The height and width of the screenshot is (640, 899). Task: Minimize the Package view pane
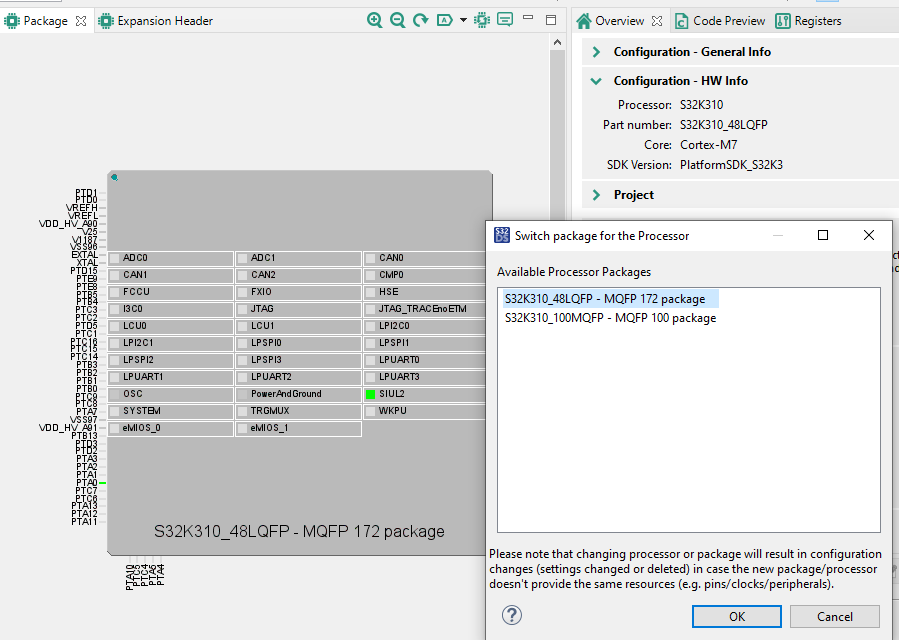[528, 18]
